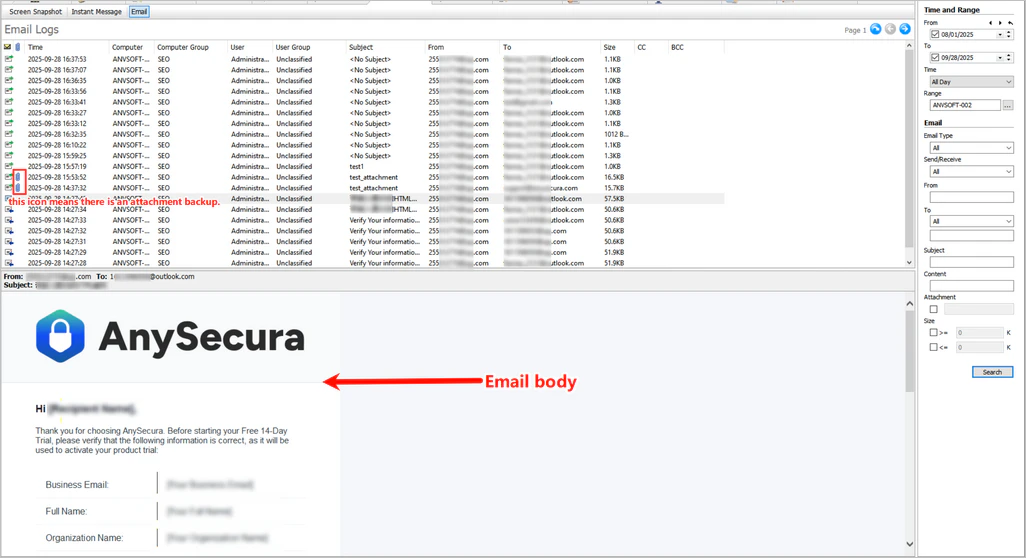The image size is (1026, 558).
Task: Uncheck the From date 08/01/2025 checkbox
Action: (935, 34)
